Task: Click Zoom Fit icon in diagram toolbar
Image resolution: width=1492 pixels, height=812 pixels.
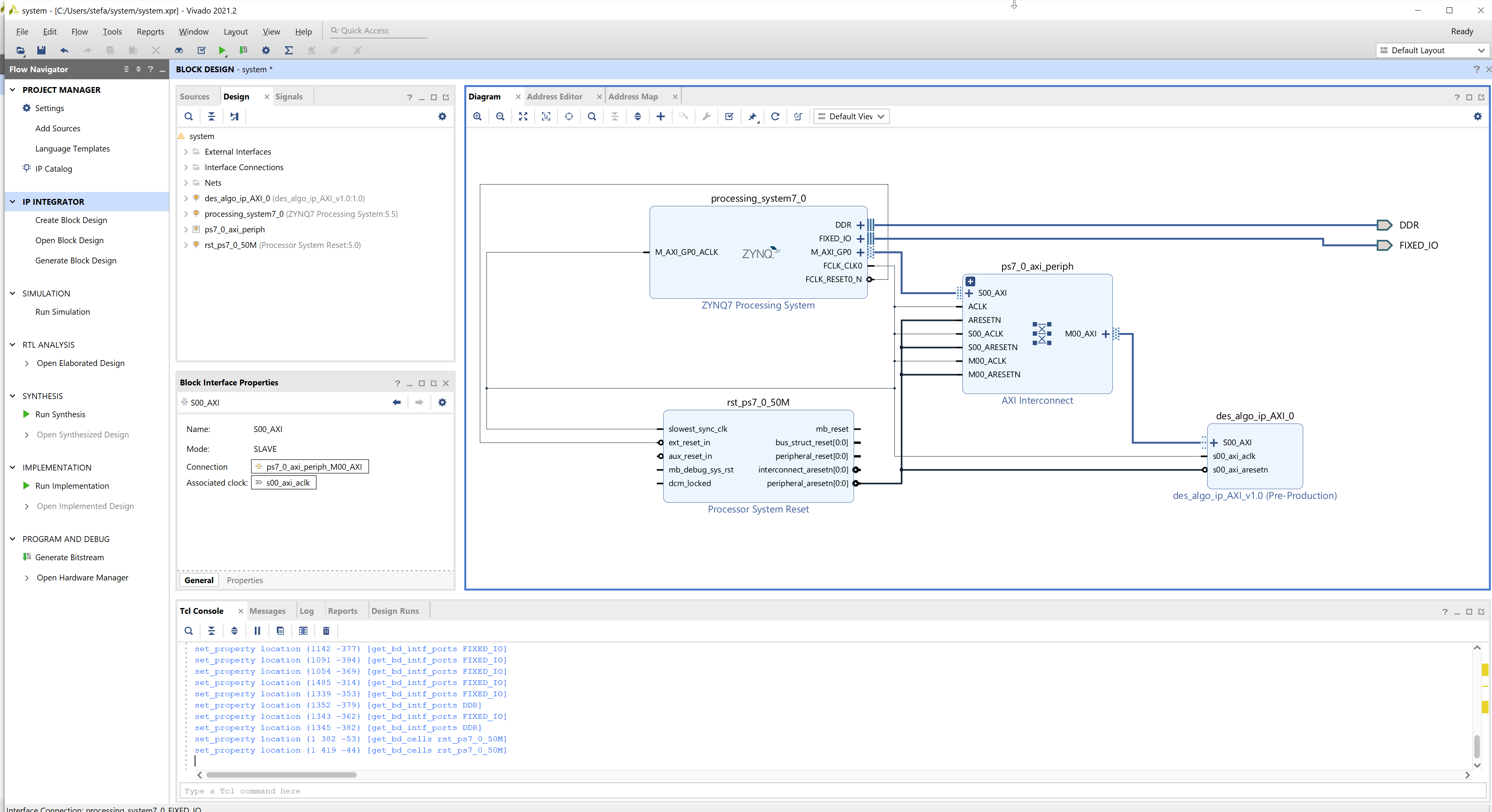Action: click(523, 117)
